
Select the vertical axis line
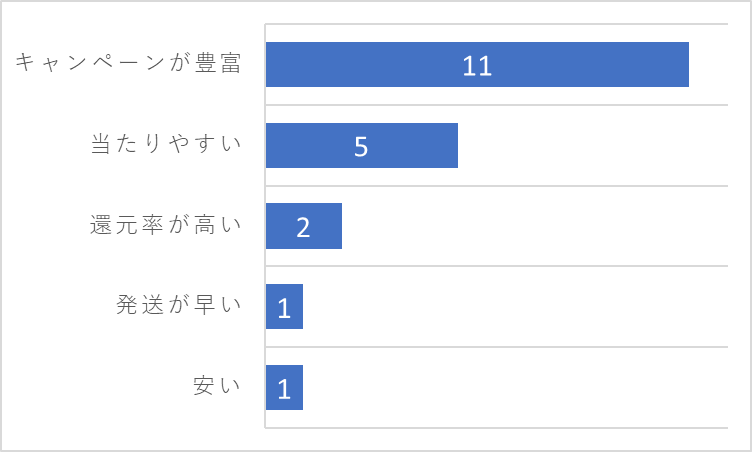265,226
